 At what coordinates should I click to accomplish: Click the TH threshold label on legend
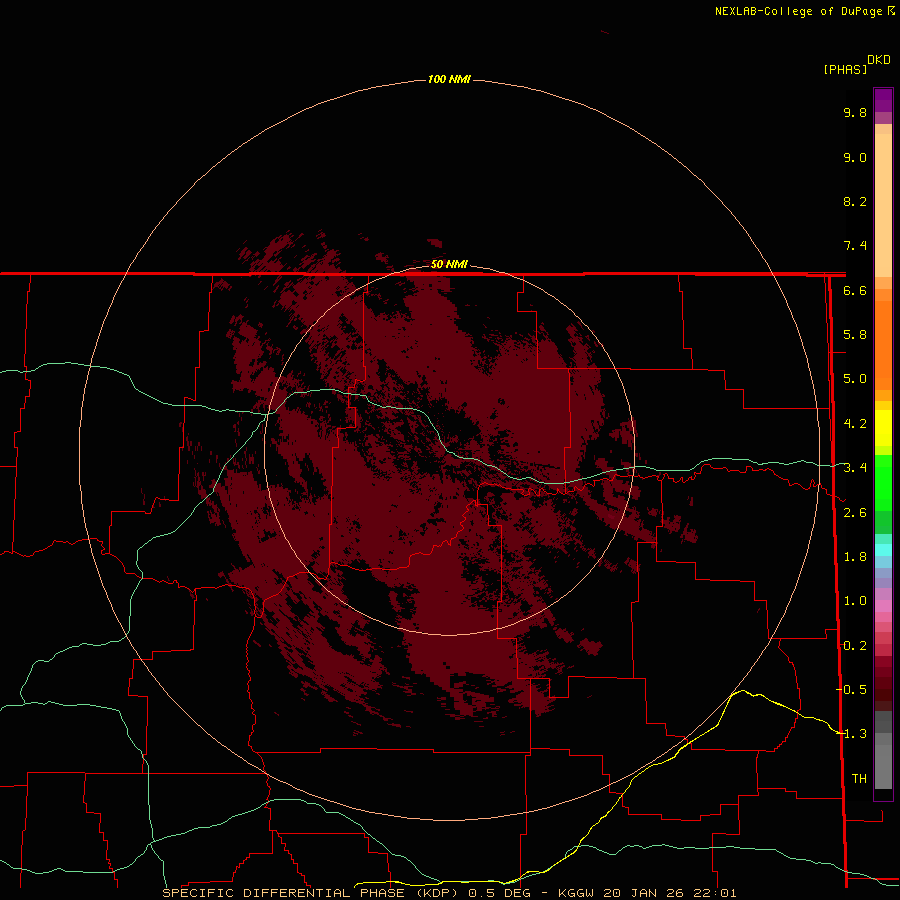(x=859, y=779)
